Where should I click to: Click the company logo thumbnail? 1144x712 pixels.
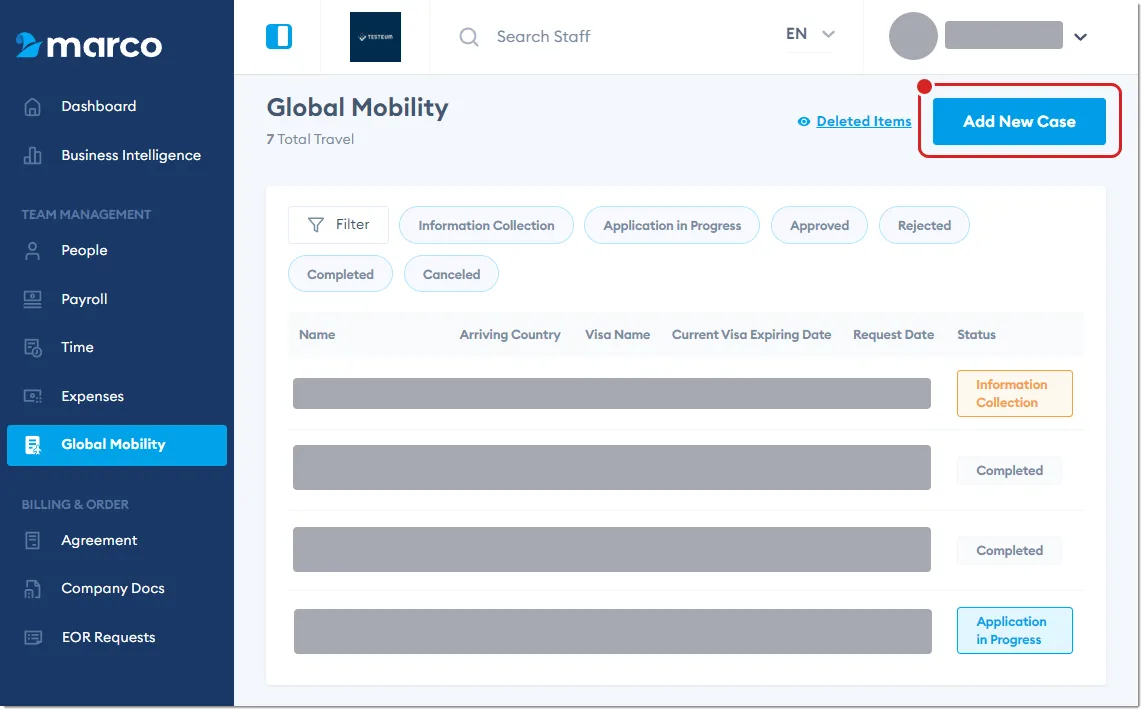[x=375, y=36]
